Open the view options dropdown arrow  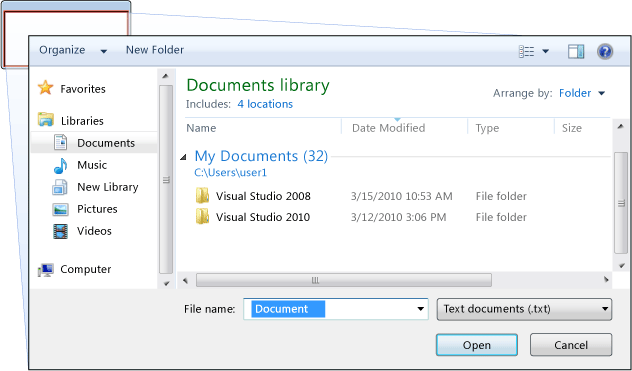click(545, 51)
